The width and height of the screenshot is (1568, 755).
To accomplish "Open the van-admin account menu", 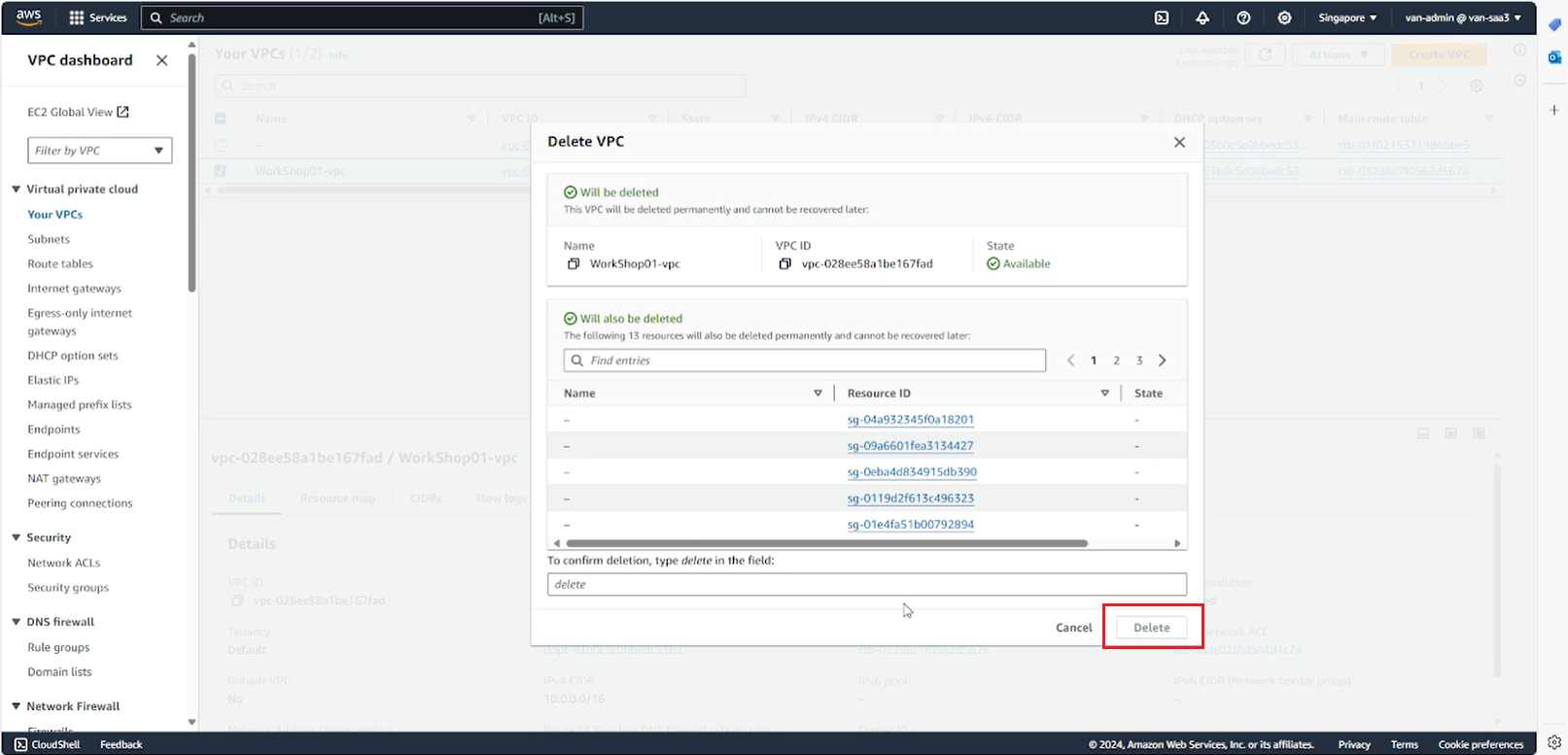I will pos(1463,17).
